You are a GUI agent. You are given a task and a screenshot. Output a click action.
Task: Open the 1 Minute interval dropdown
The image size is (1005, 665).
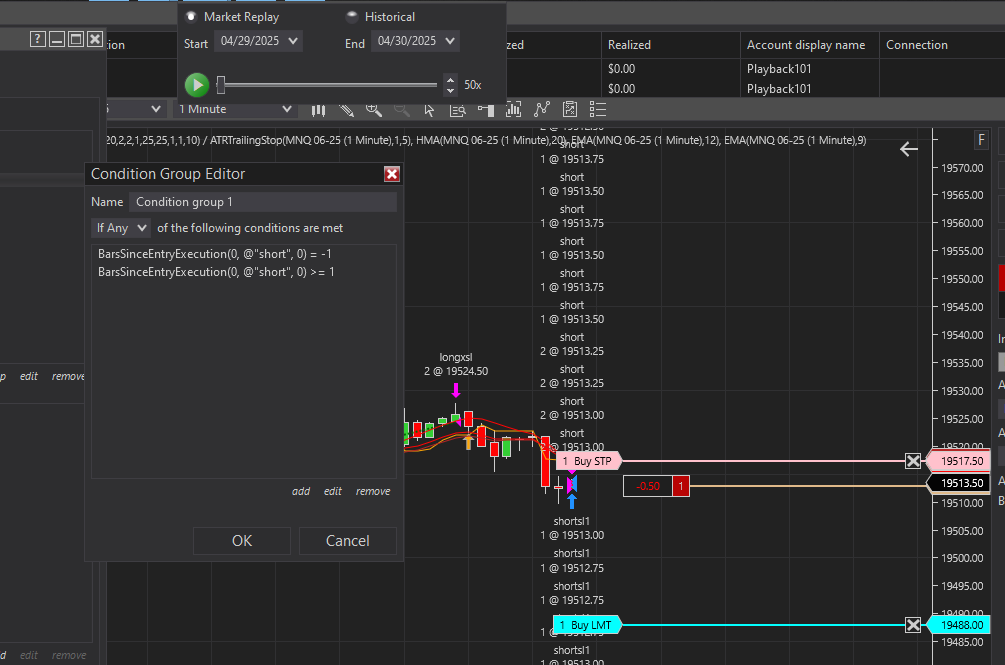pyautogui.click(x=234, y=110)
